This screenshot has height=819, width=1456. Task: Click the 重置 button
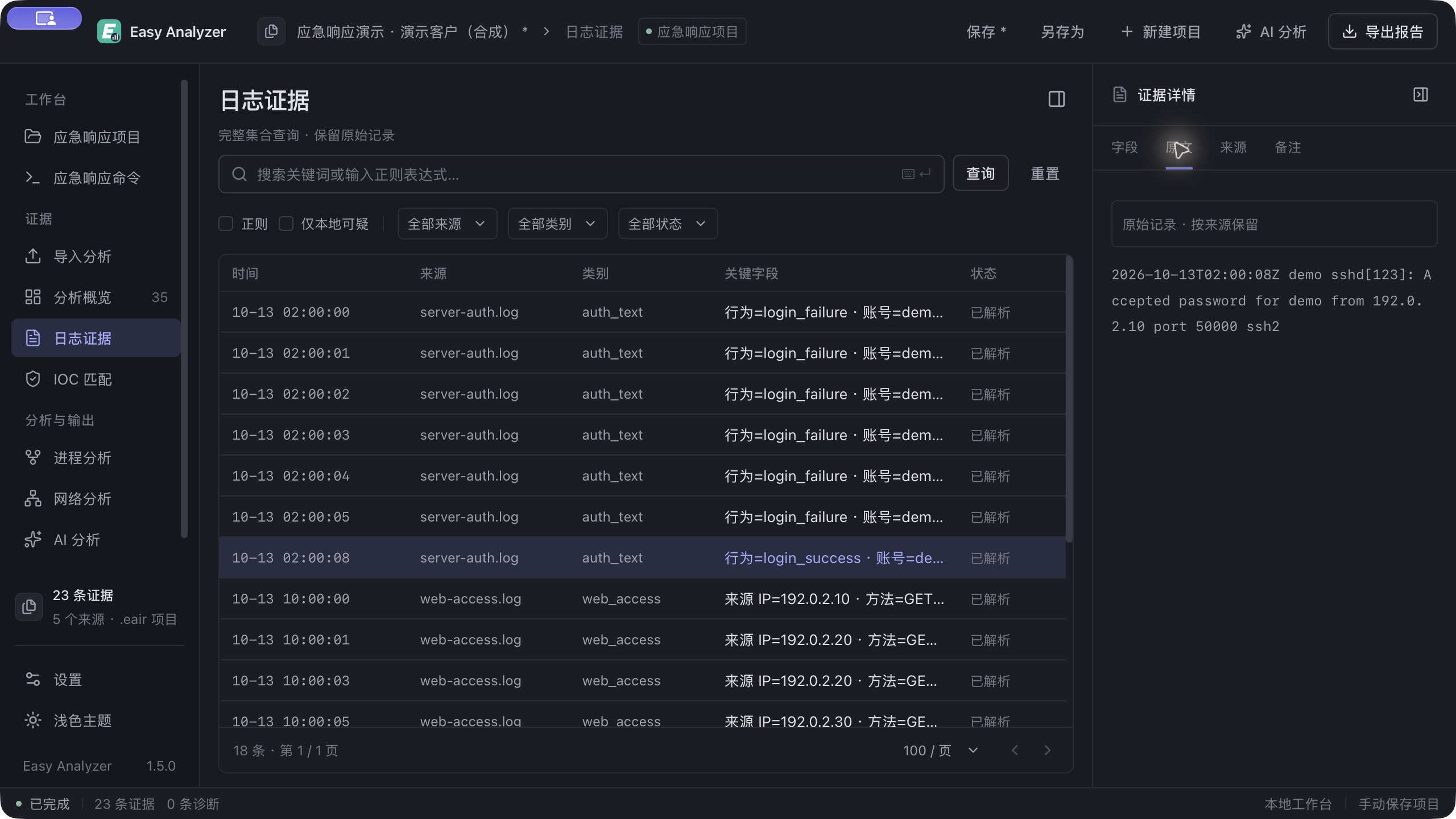click(1045, 173)
